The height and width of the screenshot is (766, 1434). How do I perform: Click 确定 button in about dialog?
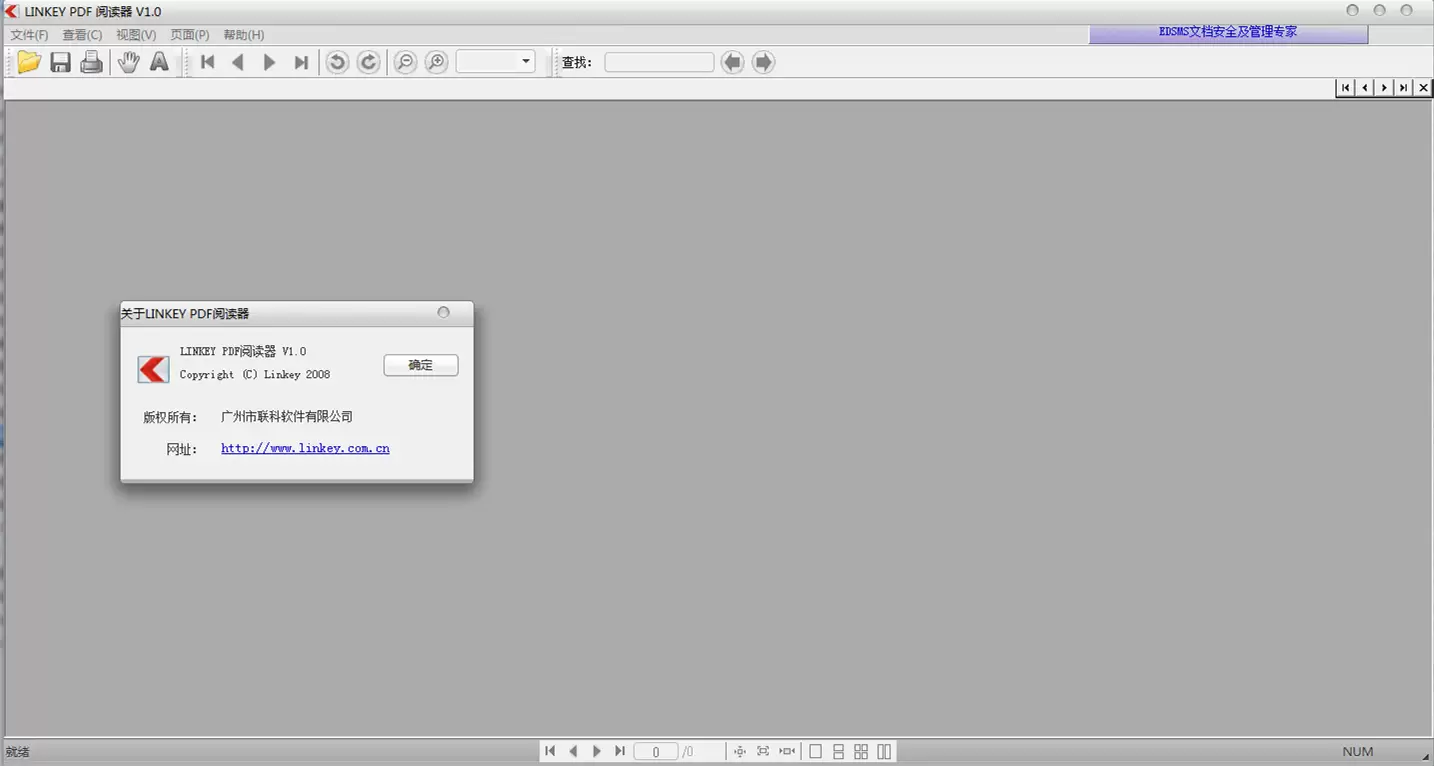(421, 365)
